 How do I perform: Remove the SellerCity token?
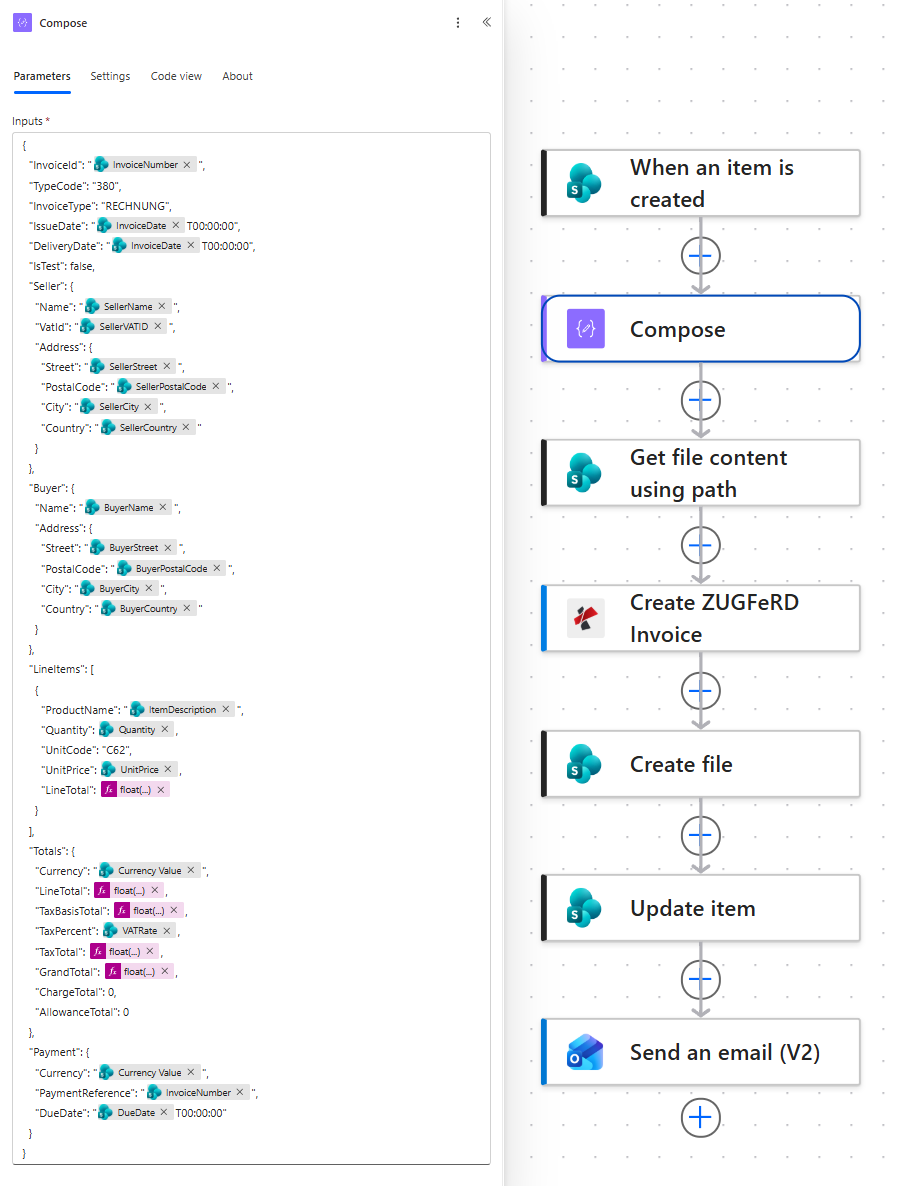[148, 407]
